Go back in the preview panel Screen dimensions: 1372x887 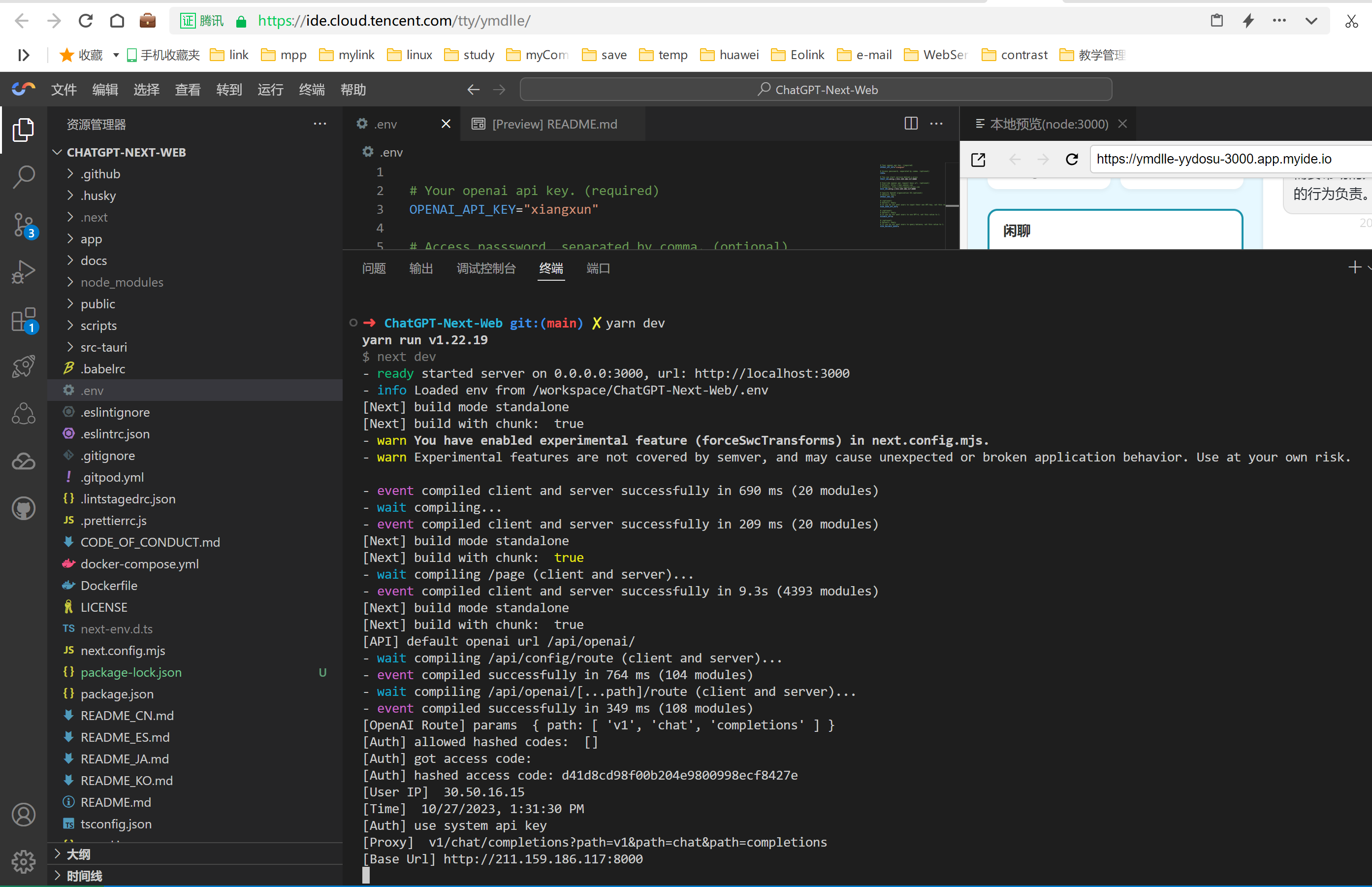click(1015, 159)
